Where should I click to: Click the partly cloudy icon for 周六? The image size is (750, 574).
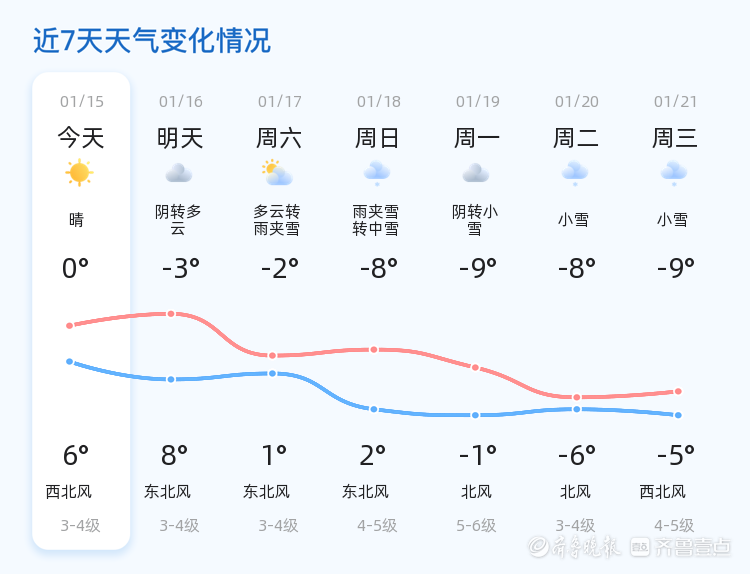click(x=277, y=173)
